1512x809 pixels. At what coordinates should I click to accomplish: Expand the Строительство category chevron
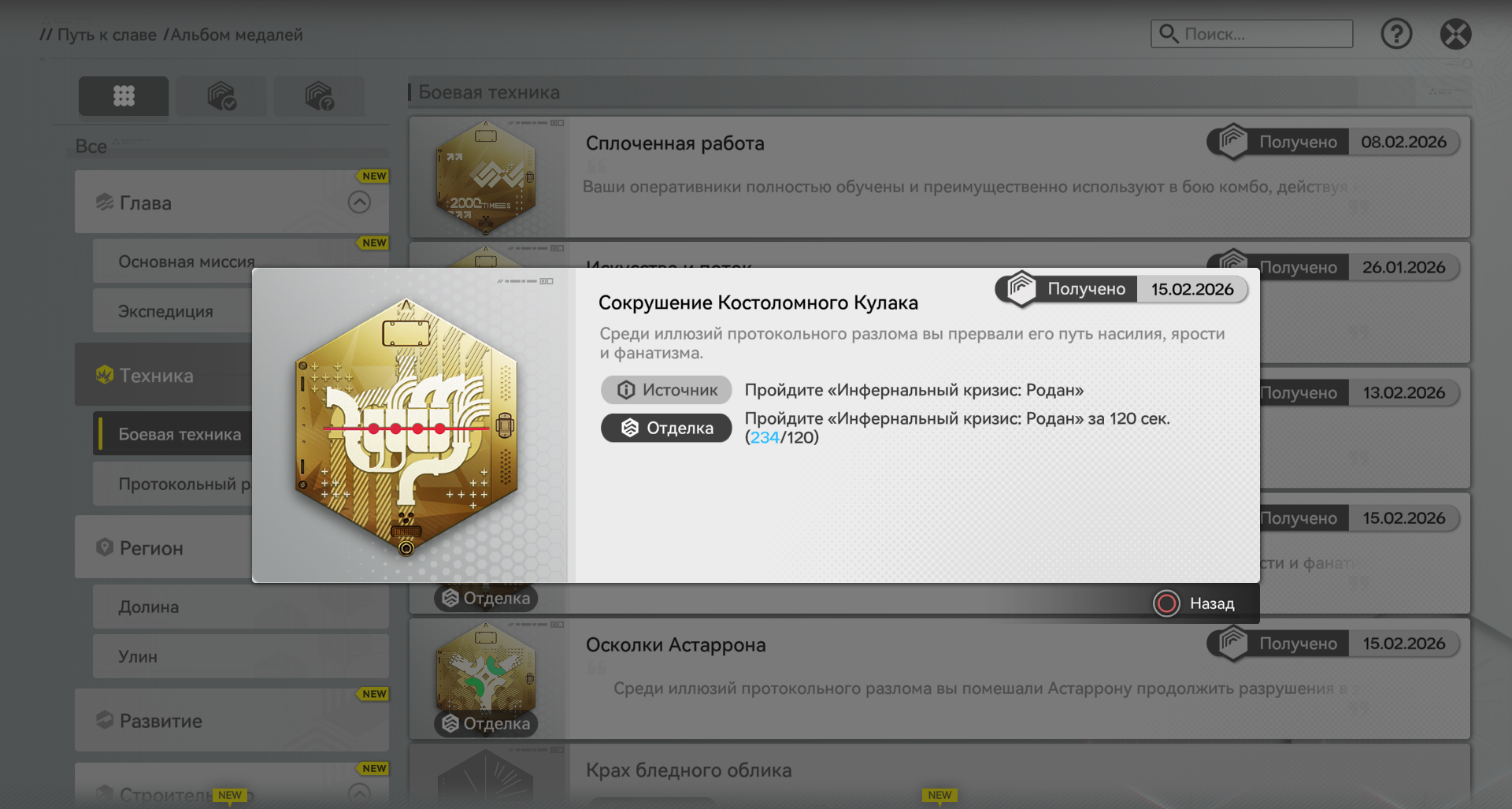[359, 792]
